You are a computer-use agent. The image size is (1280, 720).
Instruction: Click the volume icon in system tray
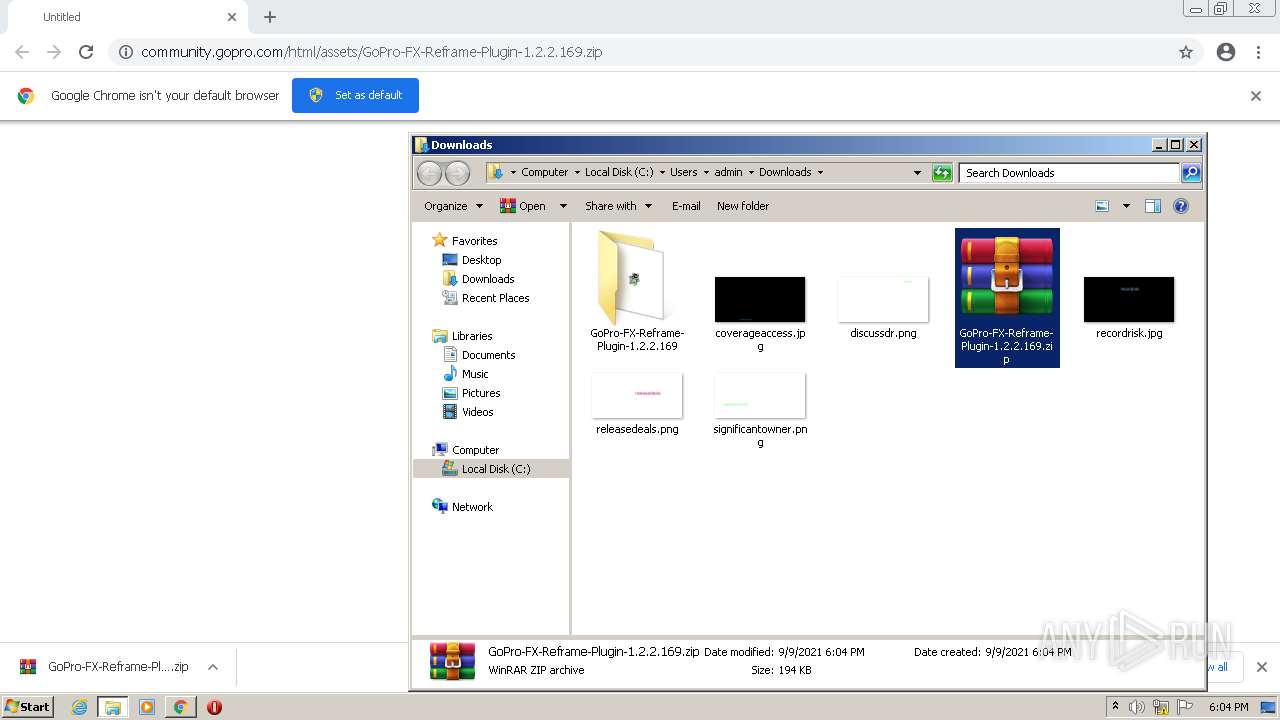pos(1137,707)
